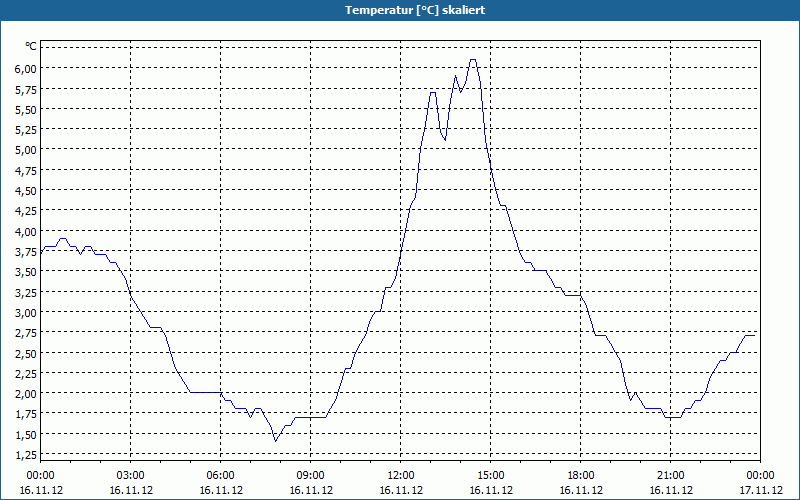
Task: Select the 3,75 y-axis value
Action: pos(27,251)
